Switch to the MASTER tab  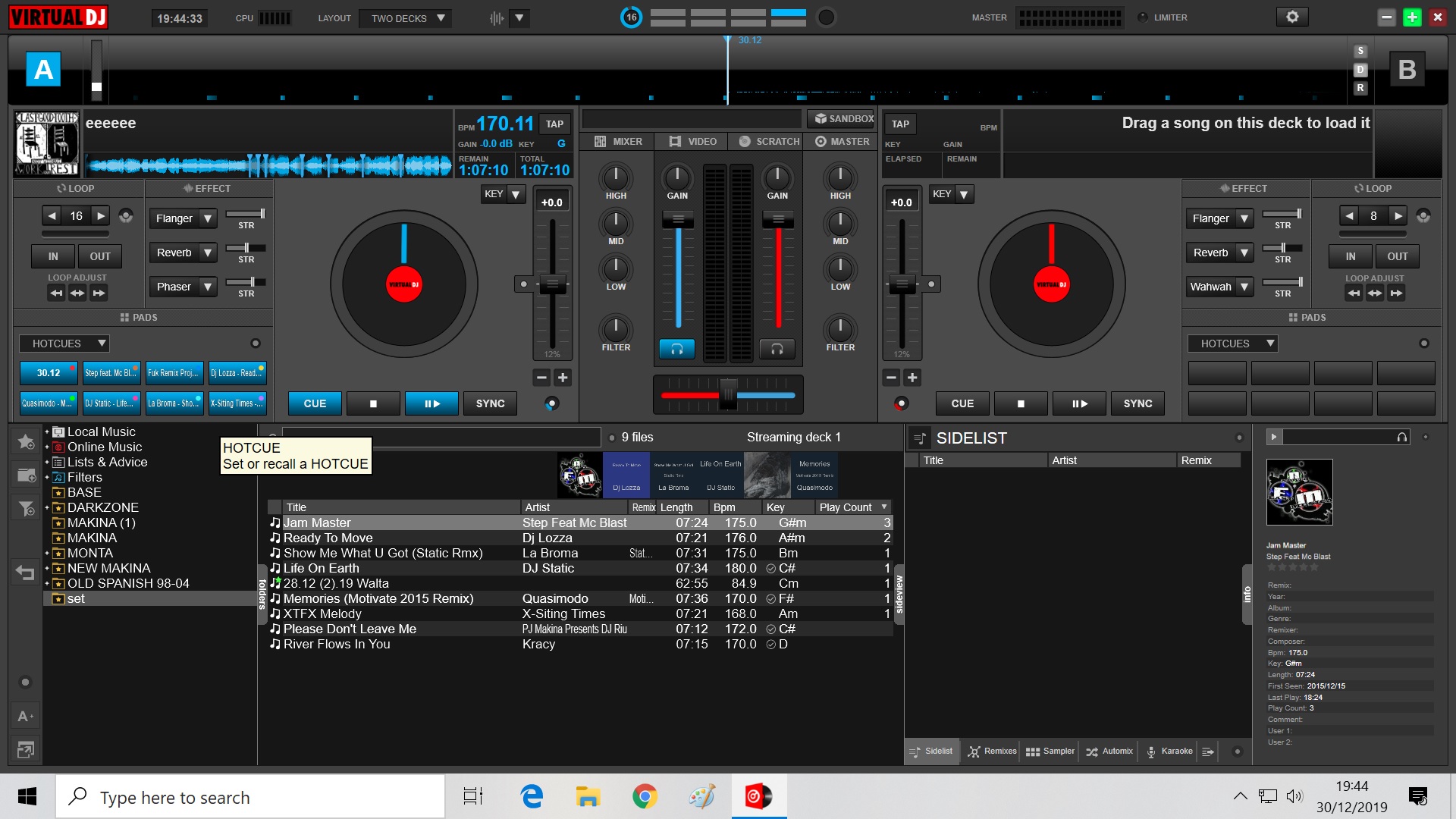pyautogui.click(x=842, y=142)
